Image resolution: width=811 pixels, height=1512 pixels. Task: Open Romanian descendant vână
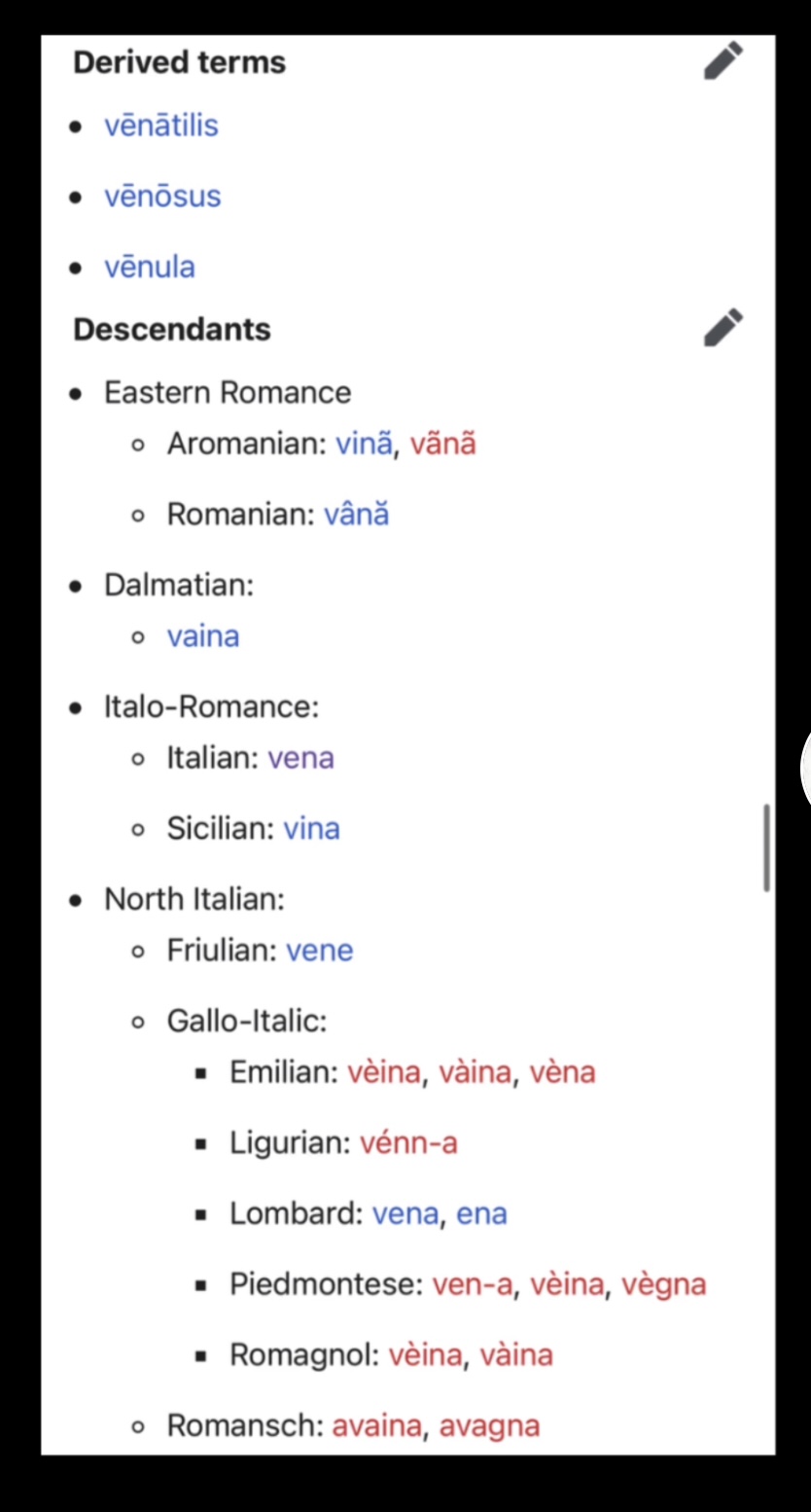[356, 514]
